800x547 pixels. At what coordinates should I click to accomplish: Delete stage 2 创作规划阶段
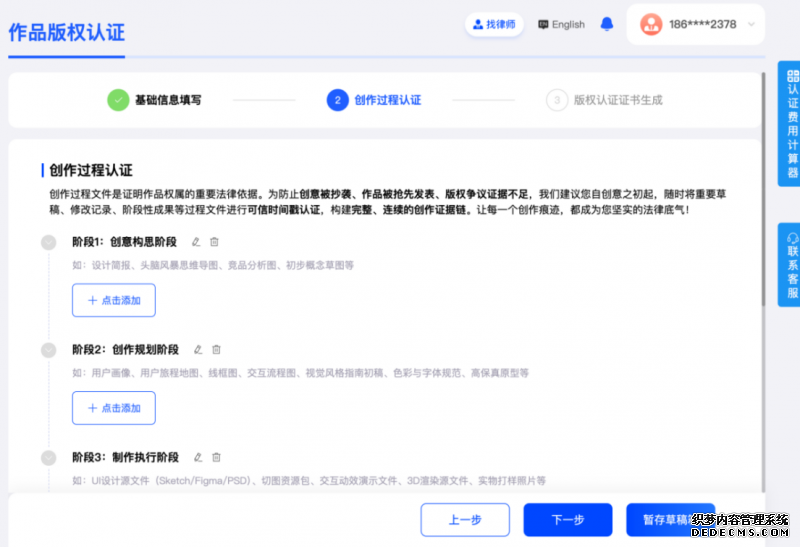216,350
